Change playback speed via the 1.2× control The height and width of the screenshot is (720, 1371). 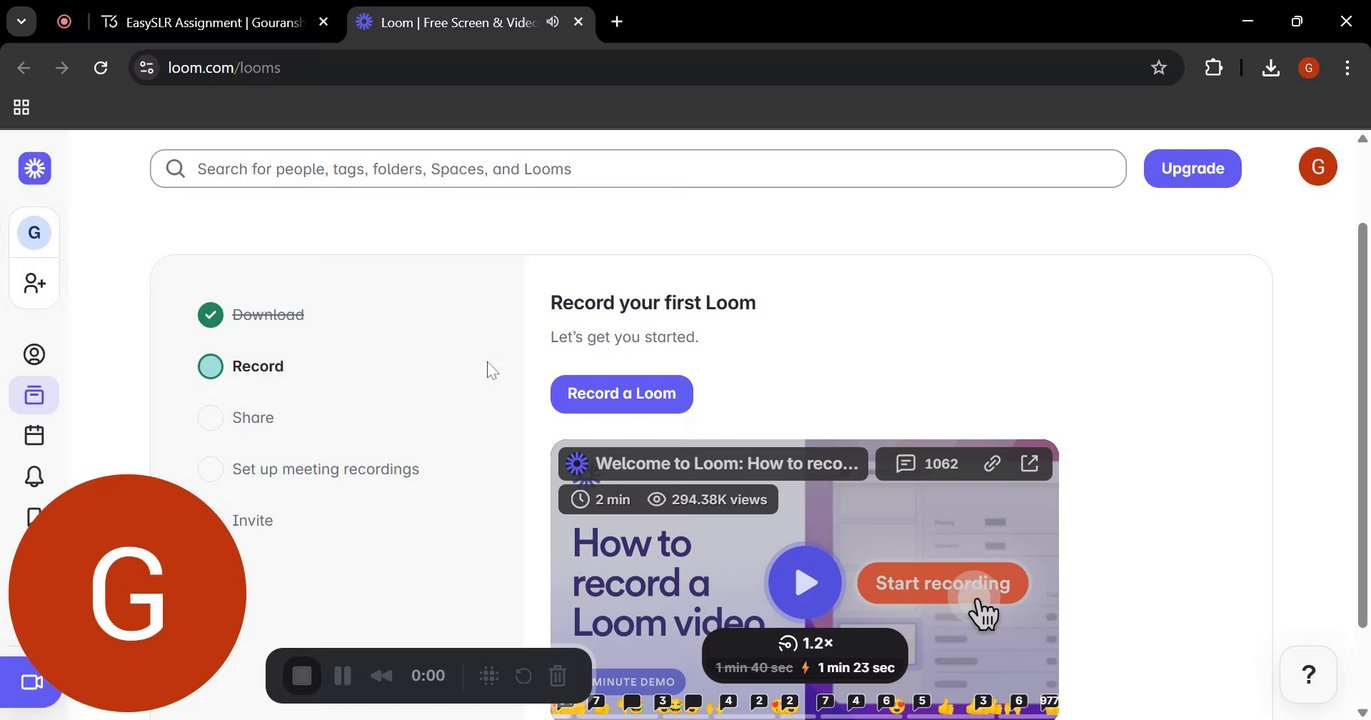[x=806, y=643]
